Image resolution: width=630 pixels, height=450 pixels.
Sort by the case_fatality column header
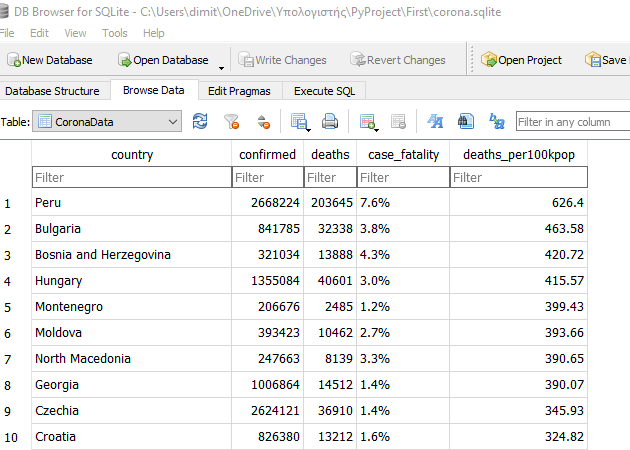pyautogui.click(x=403, y=154)
